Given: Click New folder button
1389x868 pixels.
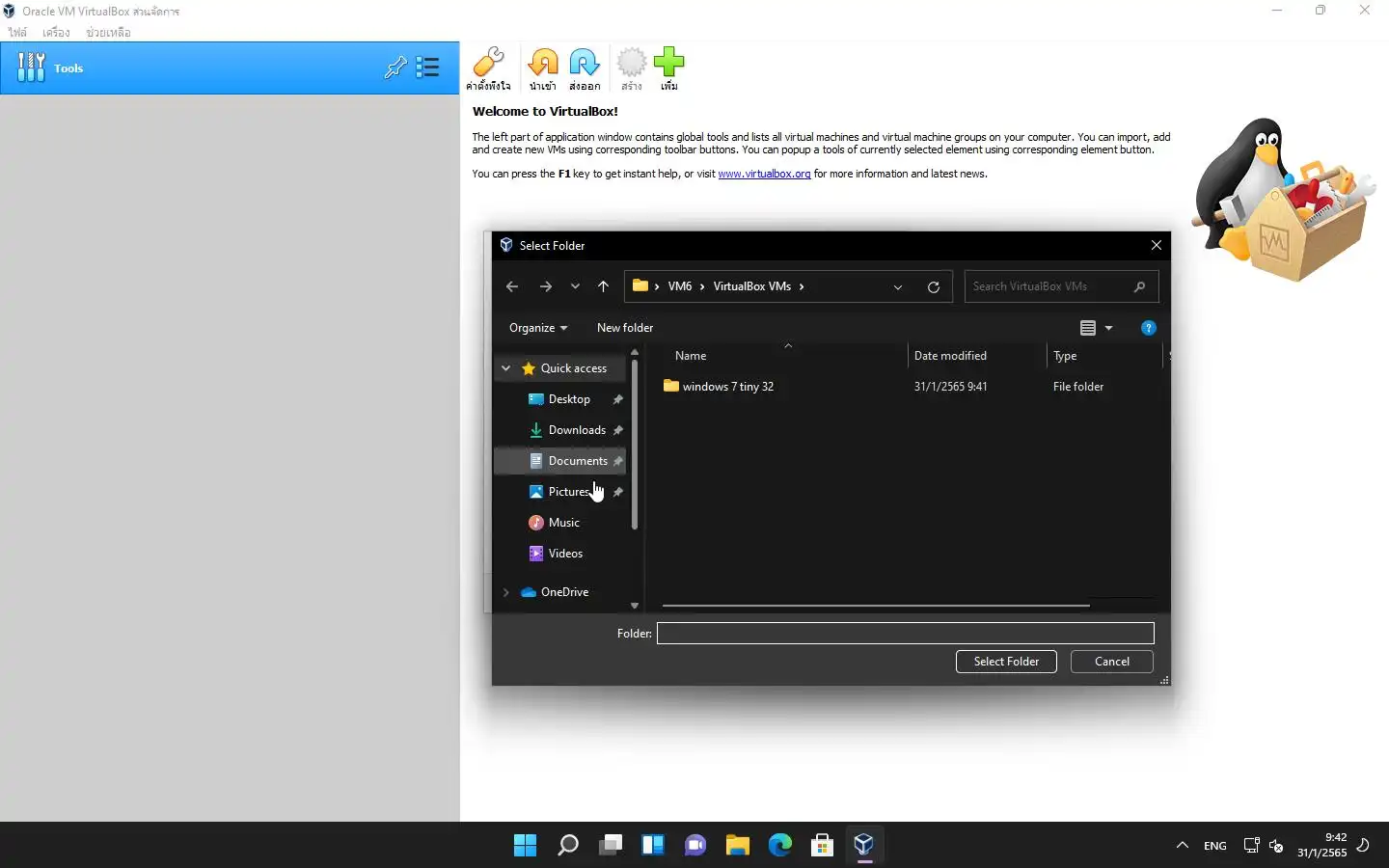Looking at the screenshot, I should coord(625,328).
